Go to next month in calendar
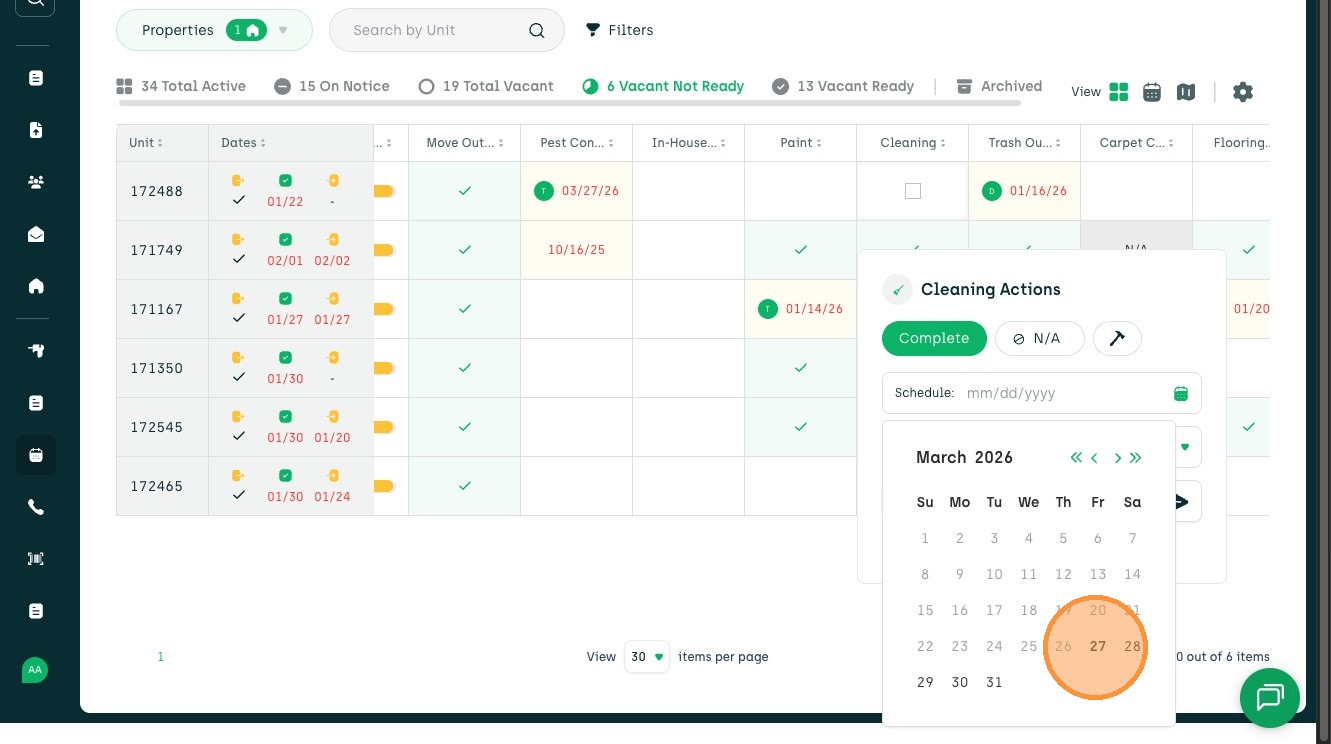 coord(1118,458)
